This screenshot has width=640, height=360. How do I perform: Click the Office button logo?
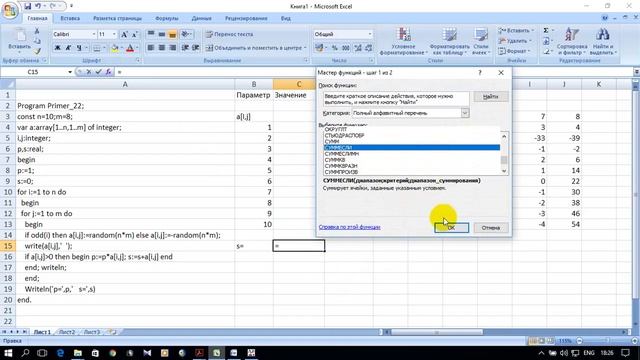point(10,10)
